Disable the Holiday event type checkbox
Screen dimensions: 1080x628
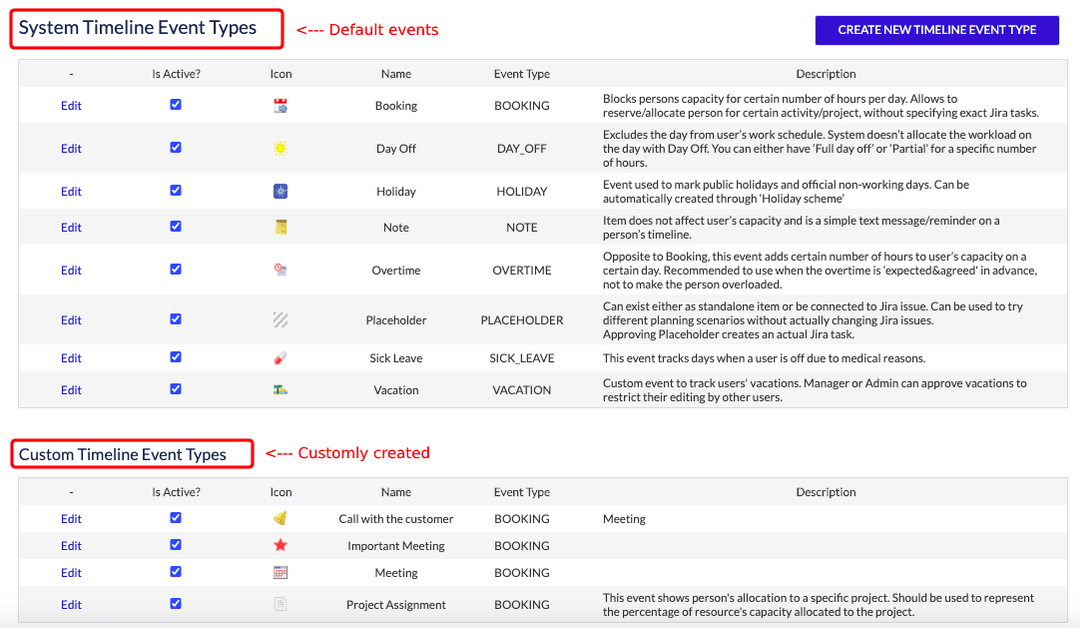[176, 190]
